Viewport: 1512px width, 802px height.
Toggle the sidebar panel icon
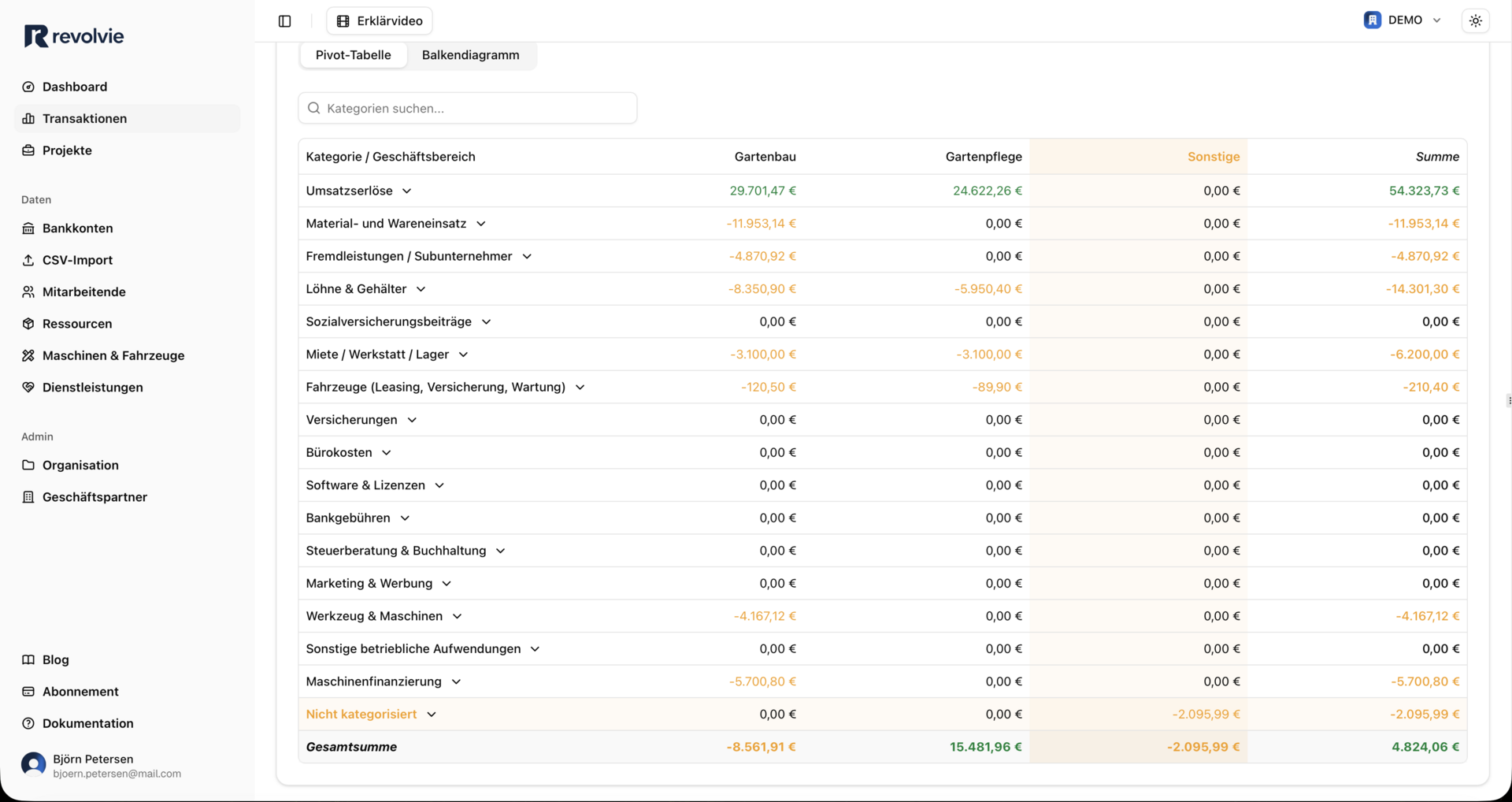[285, 21]
